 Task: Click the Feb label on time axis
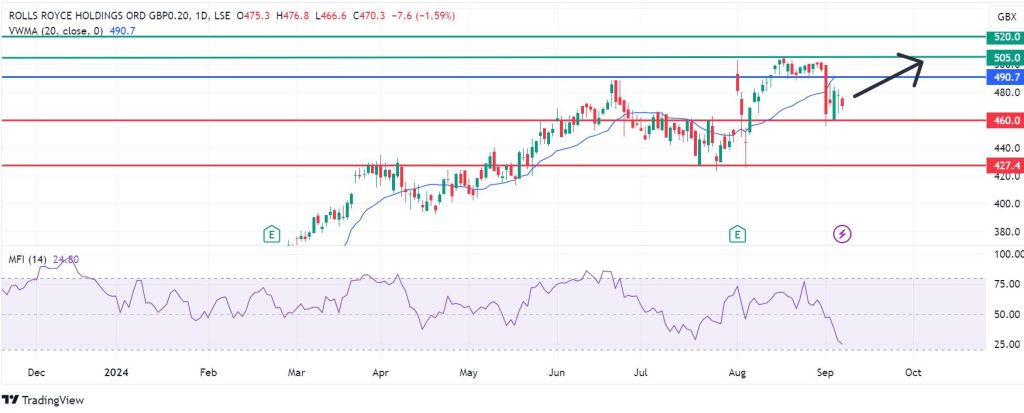coord(207,372)
